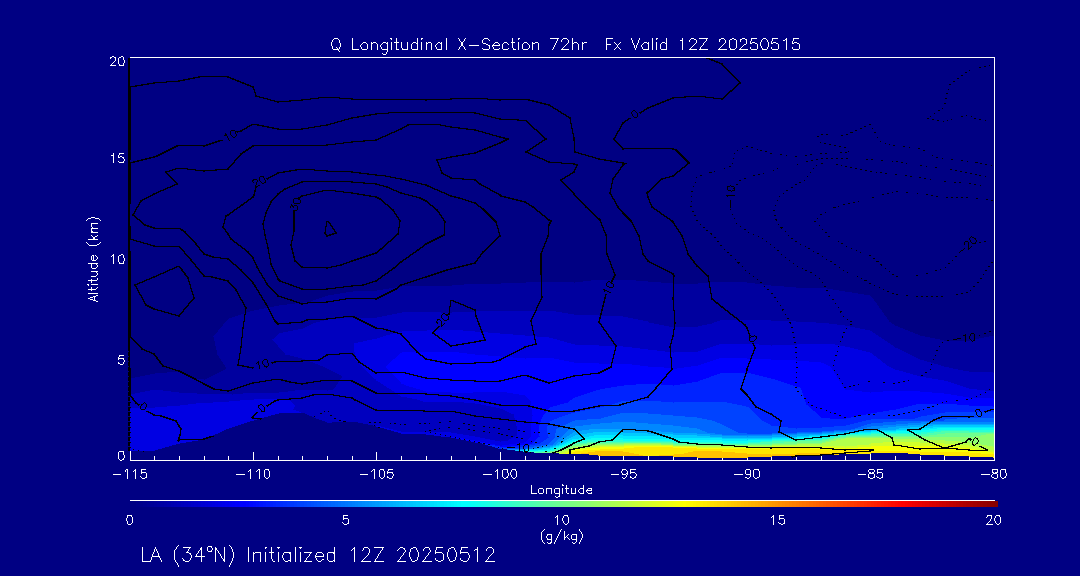The image size is (1080, 576).
Task: Click the 10 tick on the altitude axis
Action: pos(117,258)
